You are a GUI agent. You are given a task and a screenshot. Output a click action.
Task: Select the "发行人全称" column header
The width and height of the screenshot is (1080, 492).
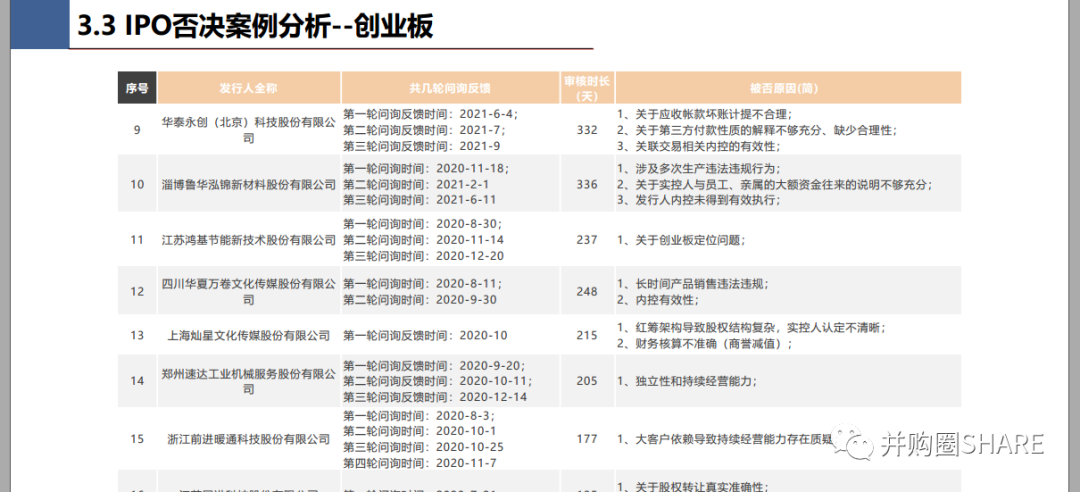[249, 88]
